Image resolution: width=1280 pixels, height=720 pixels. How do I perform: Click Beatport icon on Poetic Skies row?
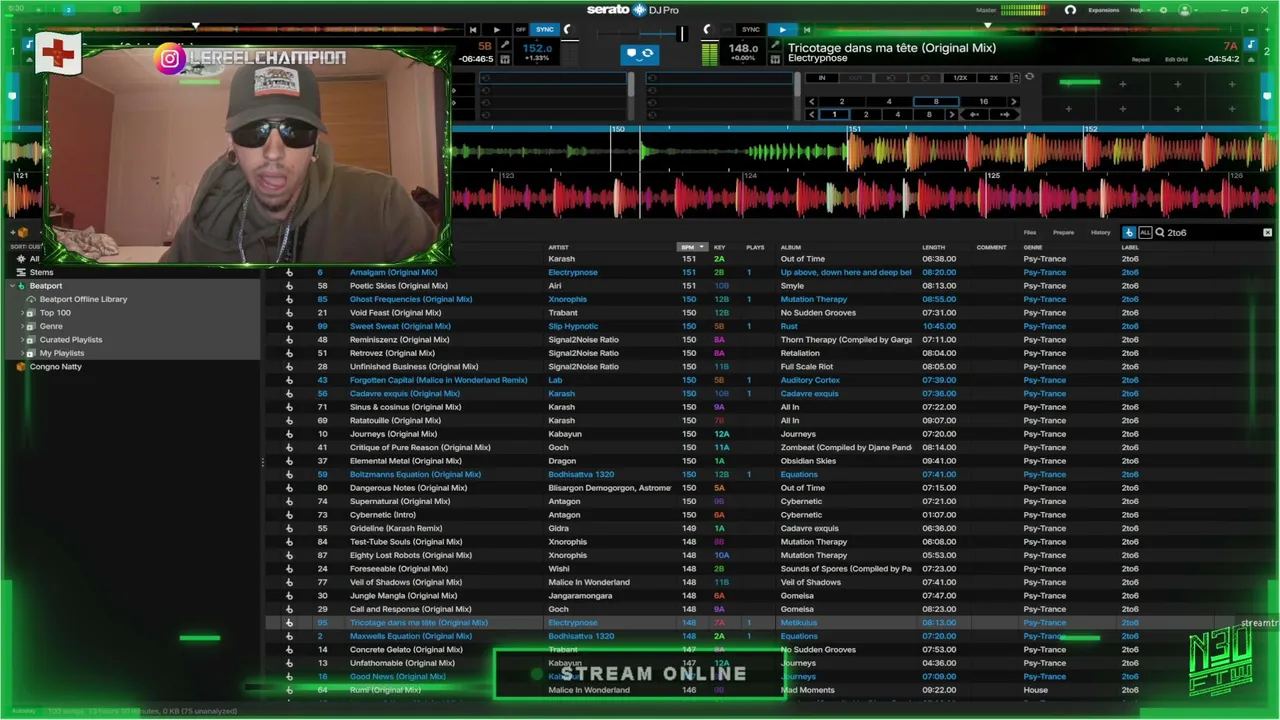(289, 286)
